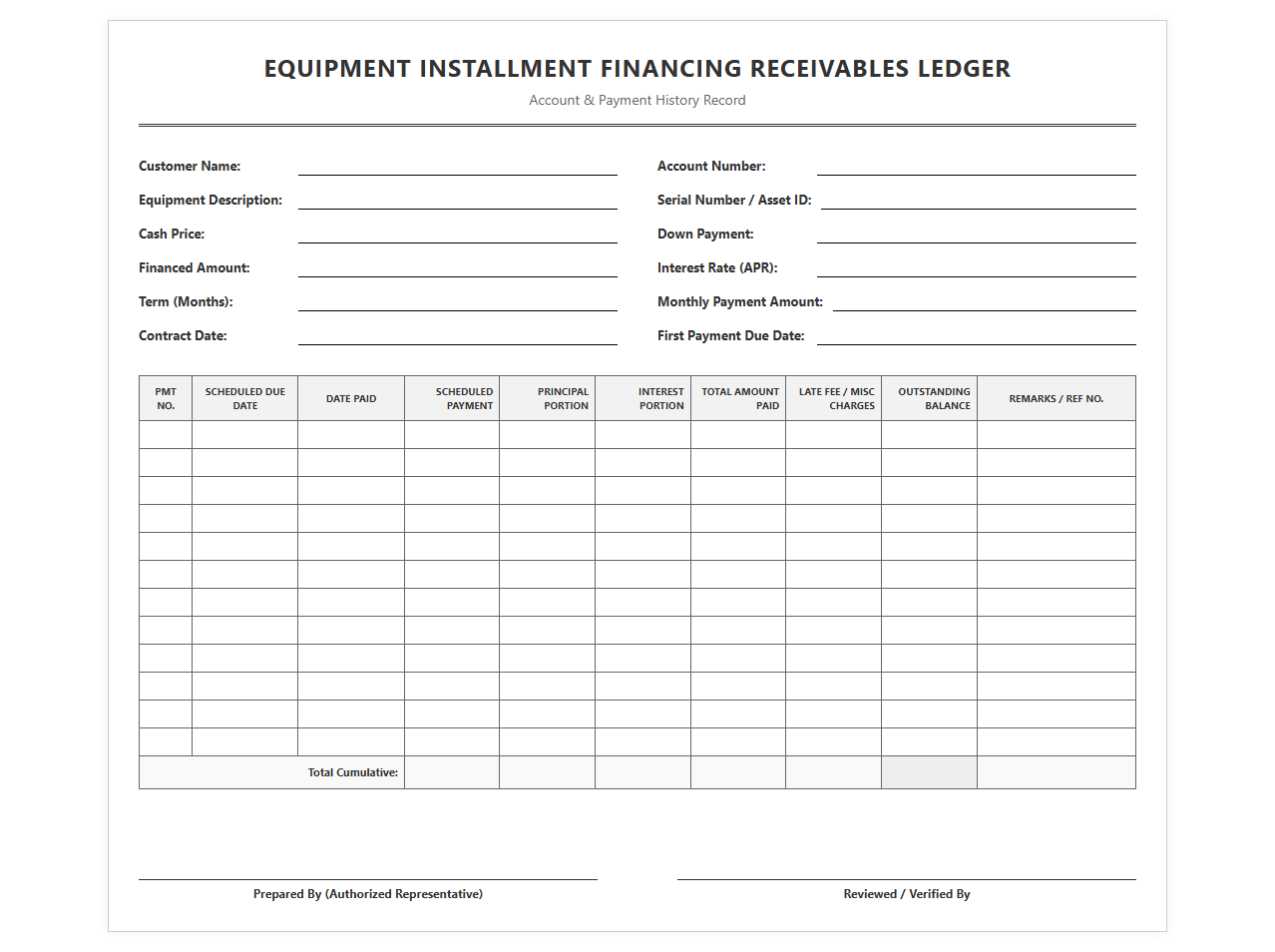This screenshot has width=1275, height=952.
Task: Click the 'Term (Months):' label
Action: pos(186,301)
